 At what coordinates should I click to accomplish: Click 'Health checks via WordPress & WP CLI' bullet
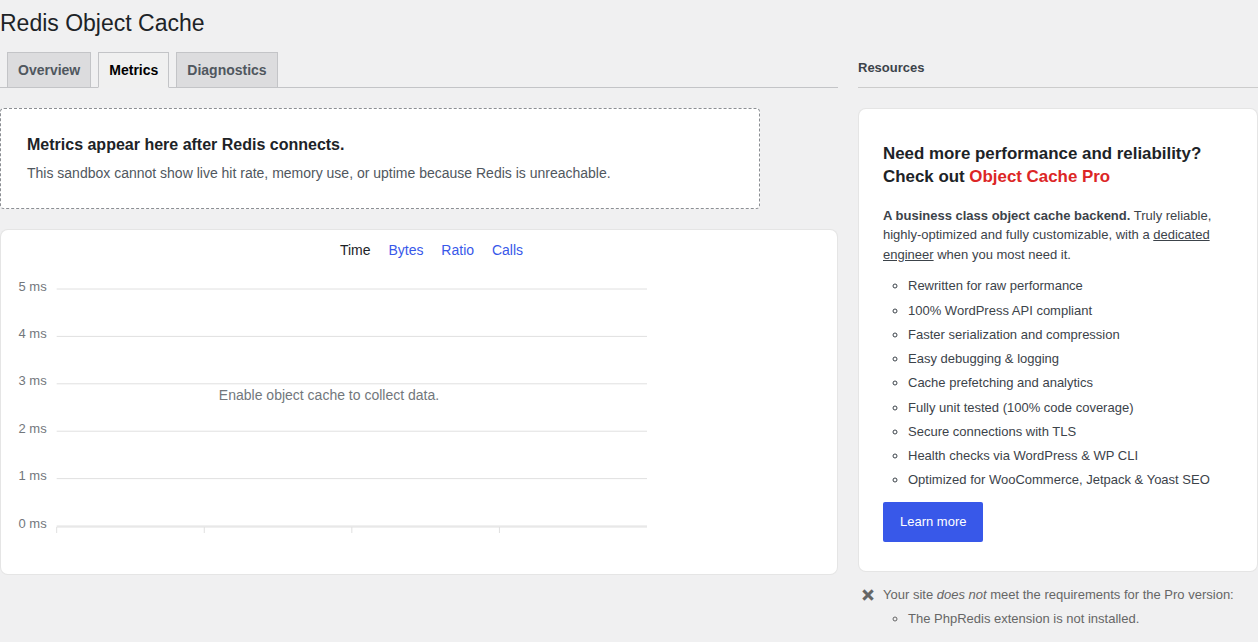1023,456
